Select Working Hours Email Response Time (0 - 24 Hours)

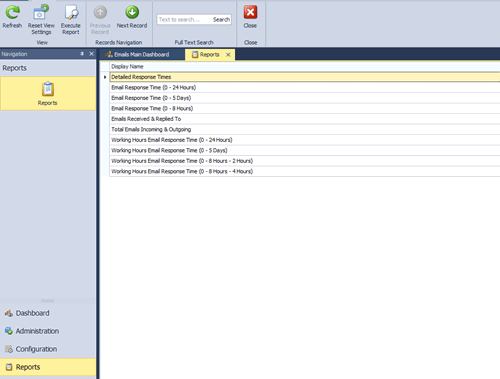coord(304,140)
